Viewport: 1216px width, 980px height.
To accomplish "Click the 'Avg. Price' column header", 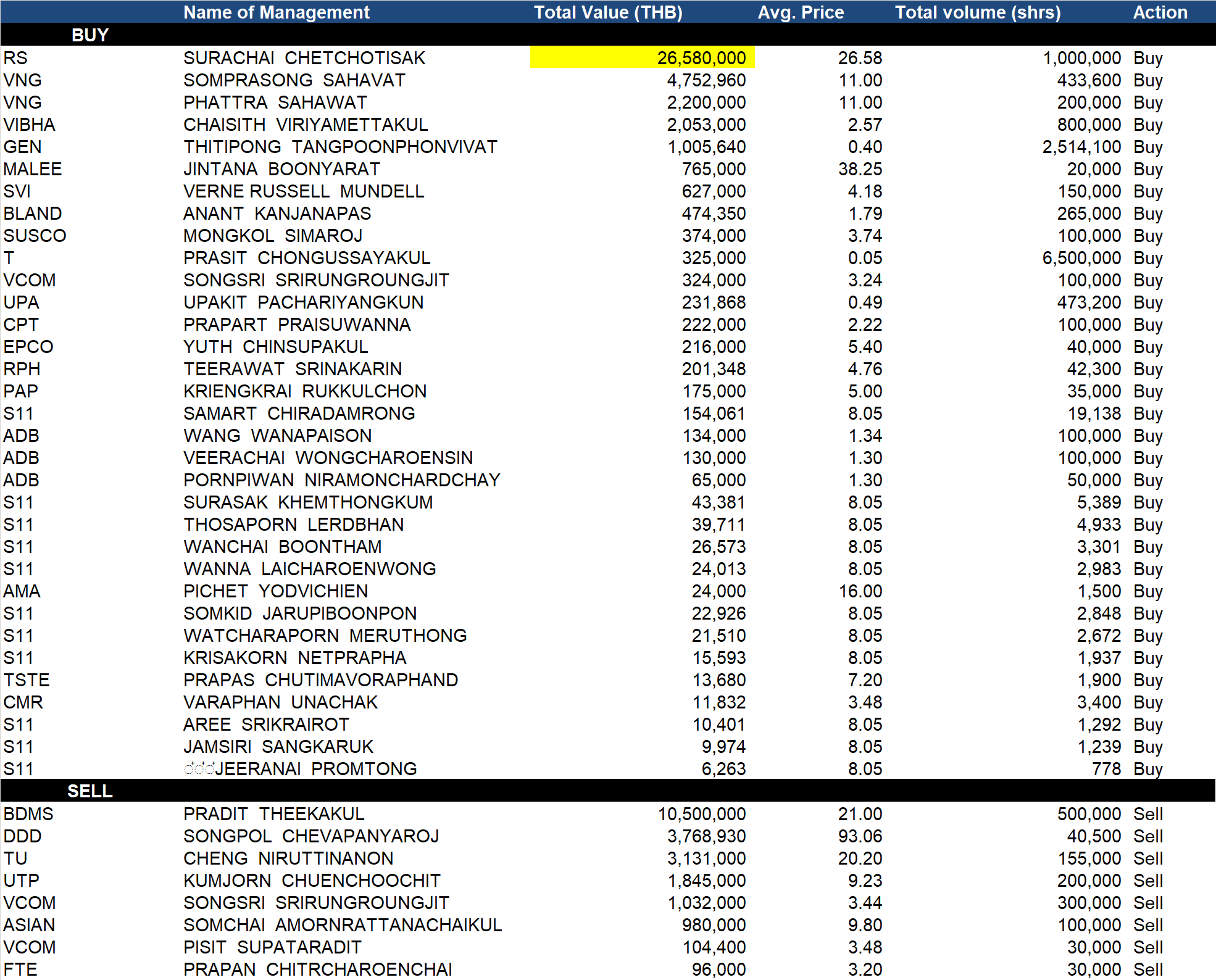I will point(801,12).
